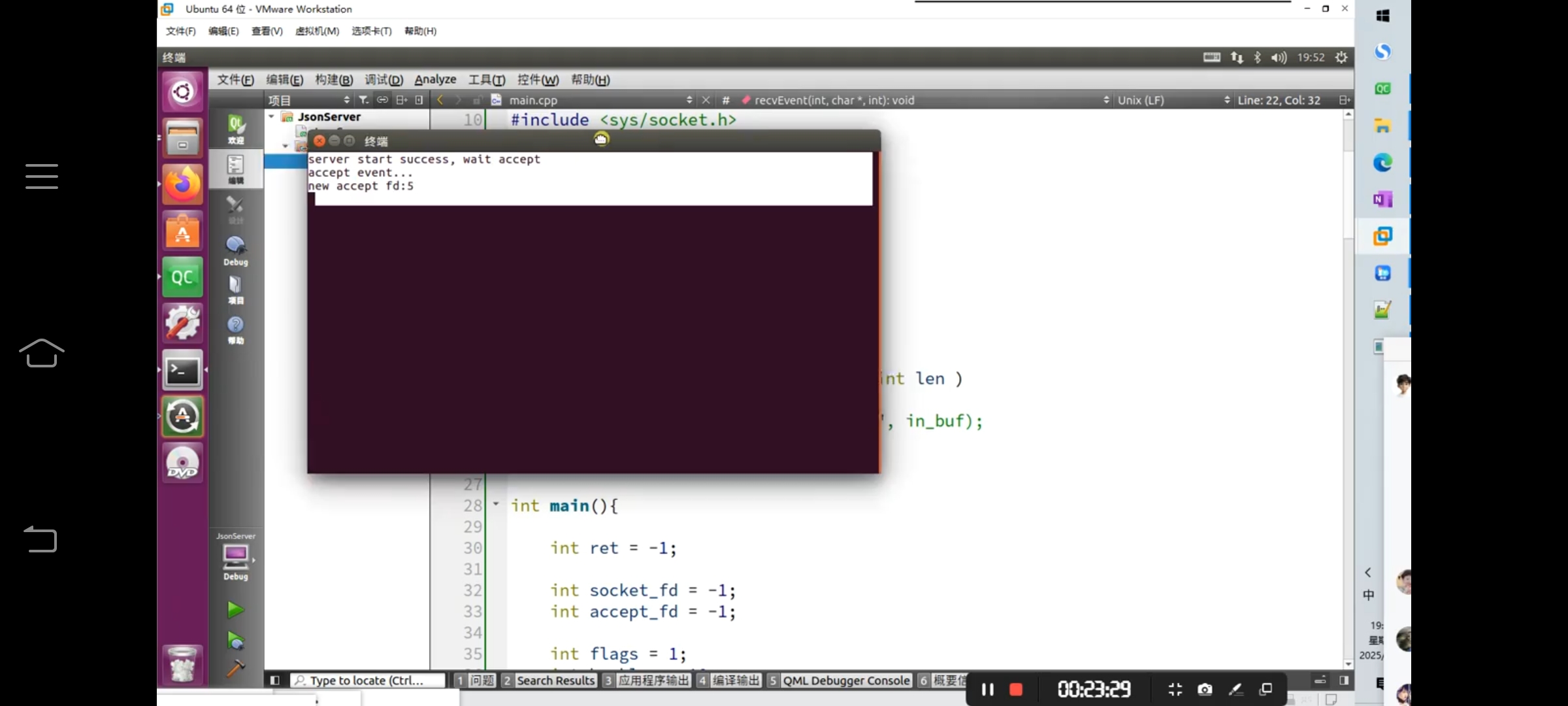The width and height of the screenshot is (1568, 706).
Task: Open the Analyze menu
Action: click(435, 80)
